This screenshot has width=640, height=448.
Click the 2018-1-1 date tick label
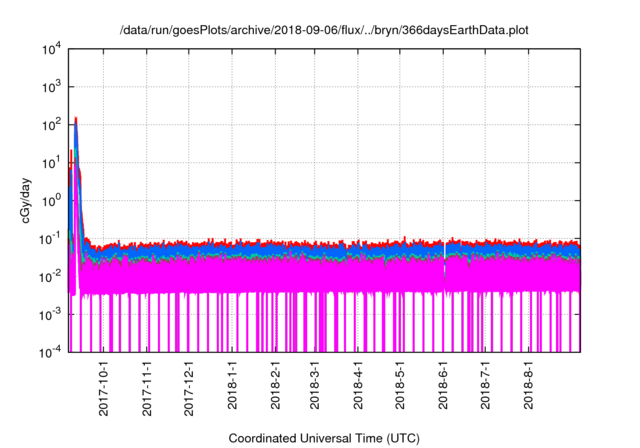[232, 385]
